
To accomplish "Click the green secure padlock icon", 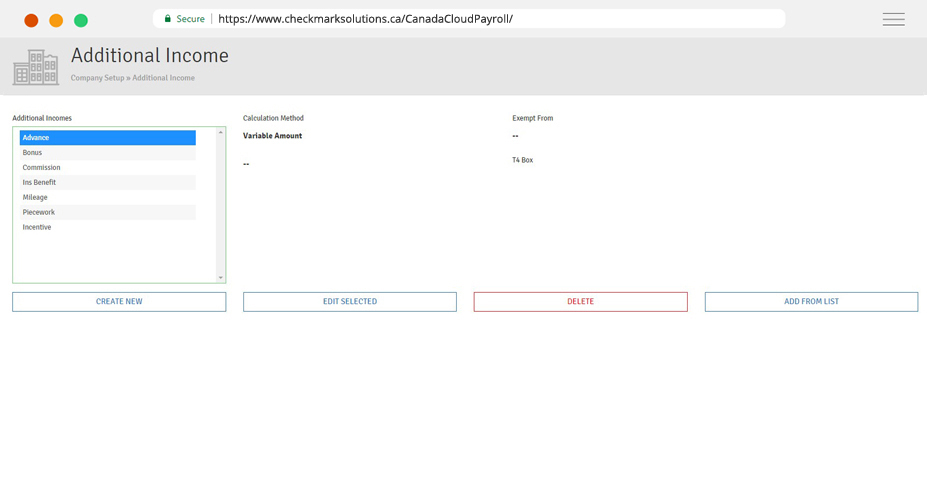I will [x=168, y=19].
